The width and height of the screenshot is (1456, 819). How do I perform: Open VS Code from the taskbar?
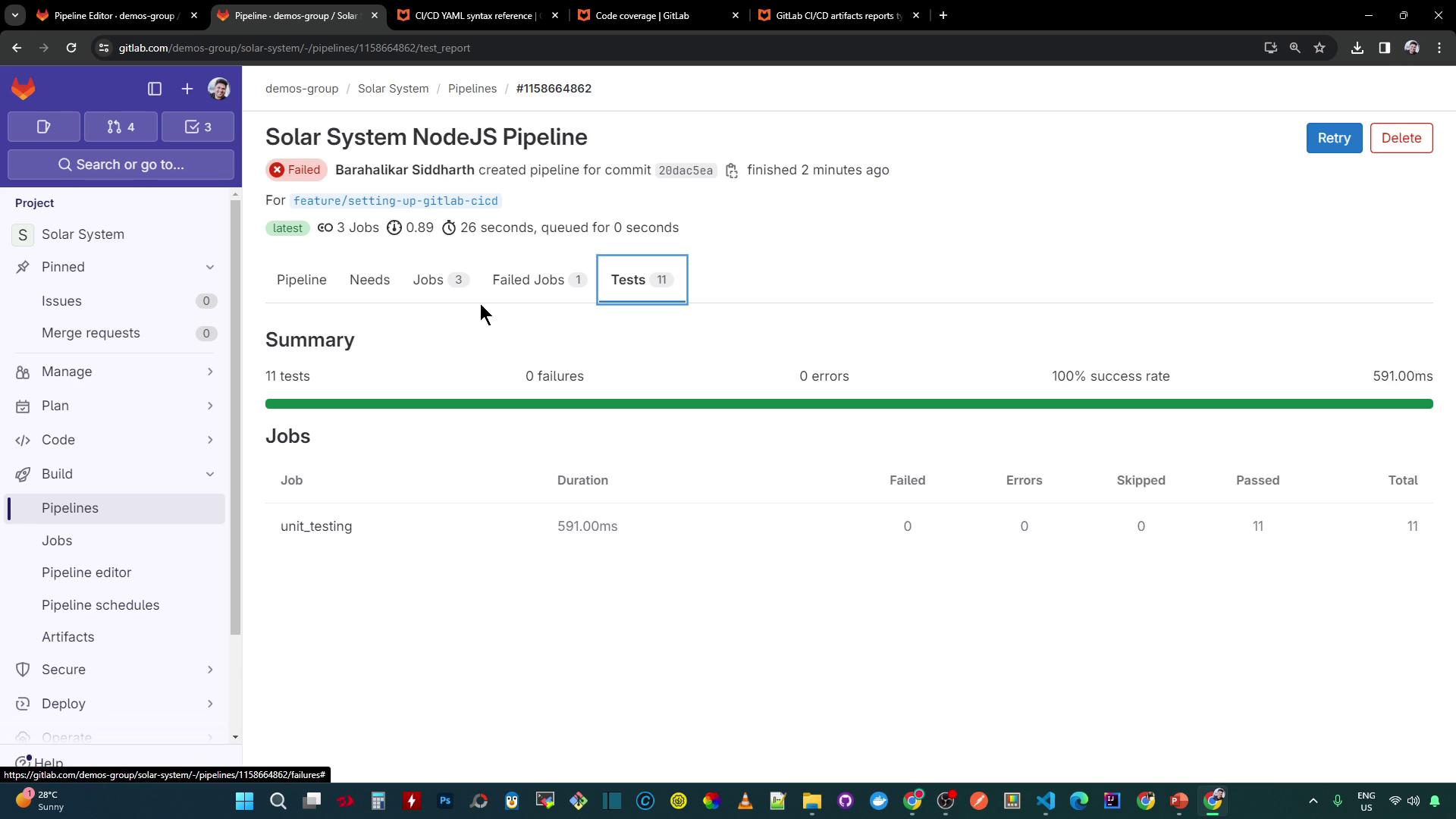click(1046, 801)
